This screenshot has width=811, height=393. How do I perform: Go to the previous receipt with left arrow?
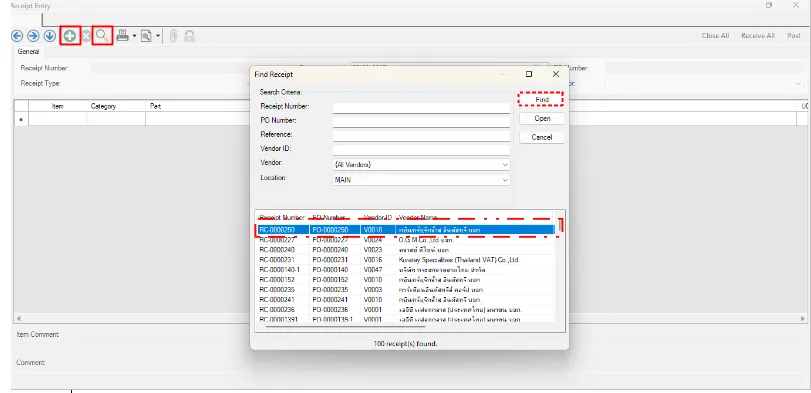[17, 36]
